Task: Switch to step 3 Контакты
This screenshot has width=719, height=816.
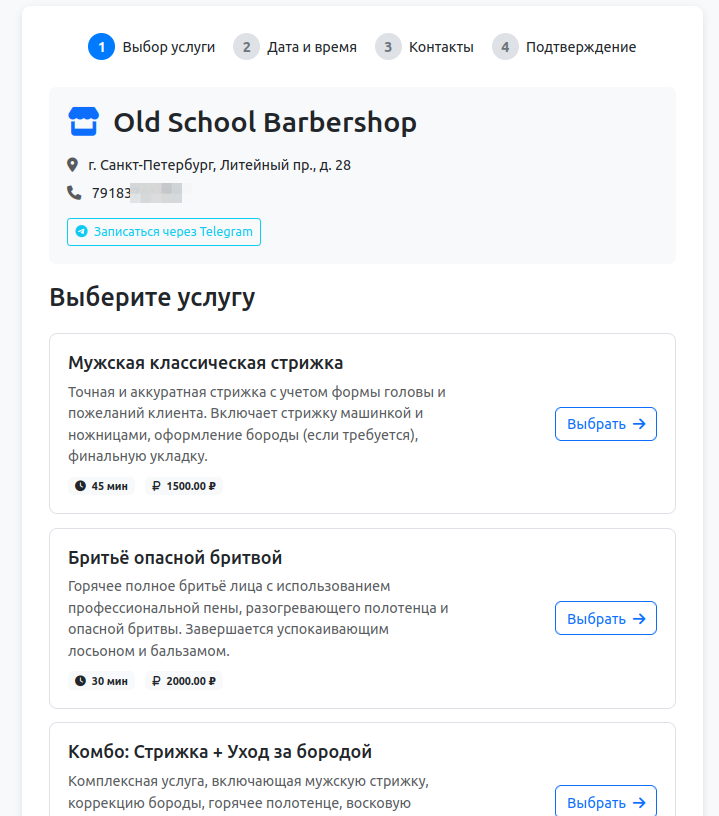Action: 425,47
